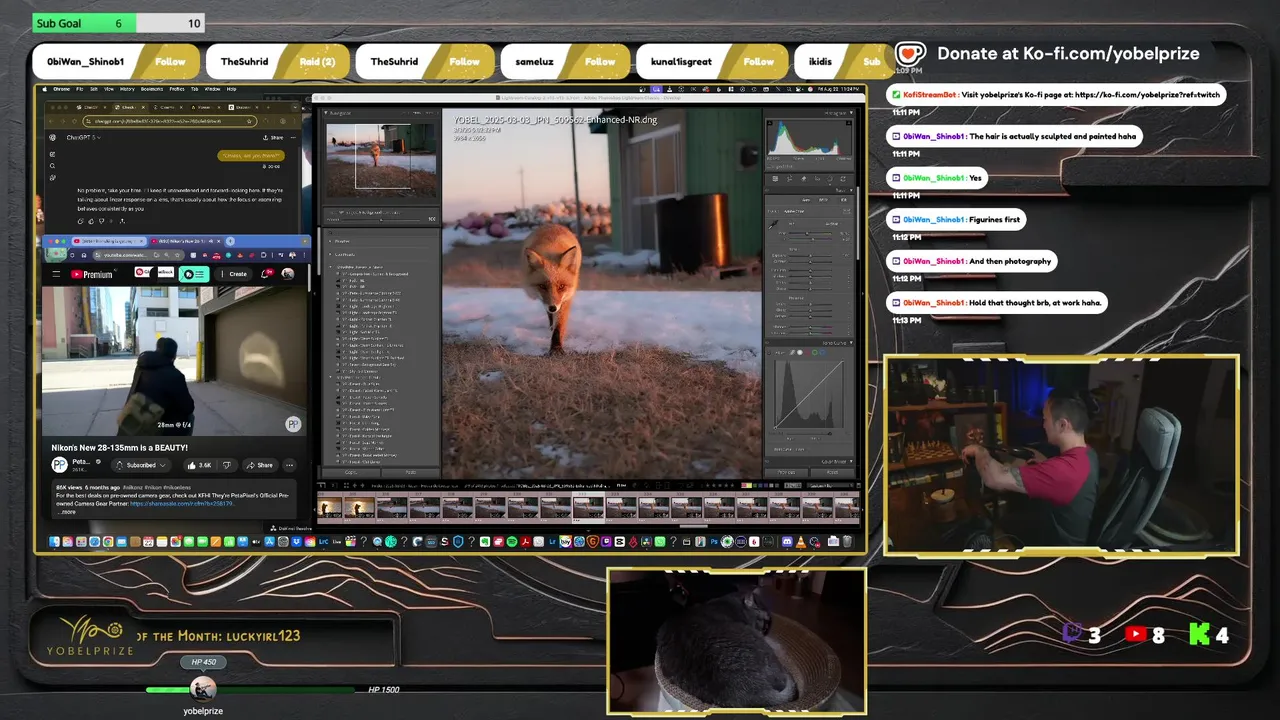The image size is (1280, 720).
Task: Select the Crop tool in Lightroom tool strip
Action: click(x=789, y=179)
